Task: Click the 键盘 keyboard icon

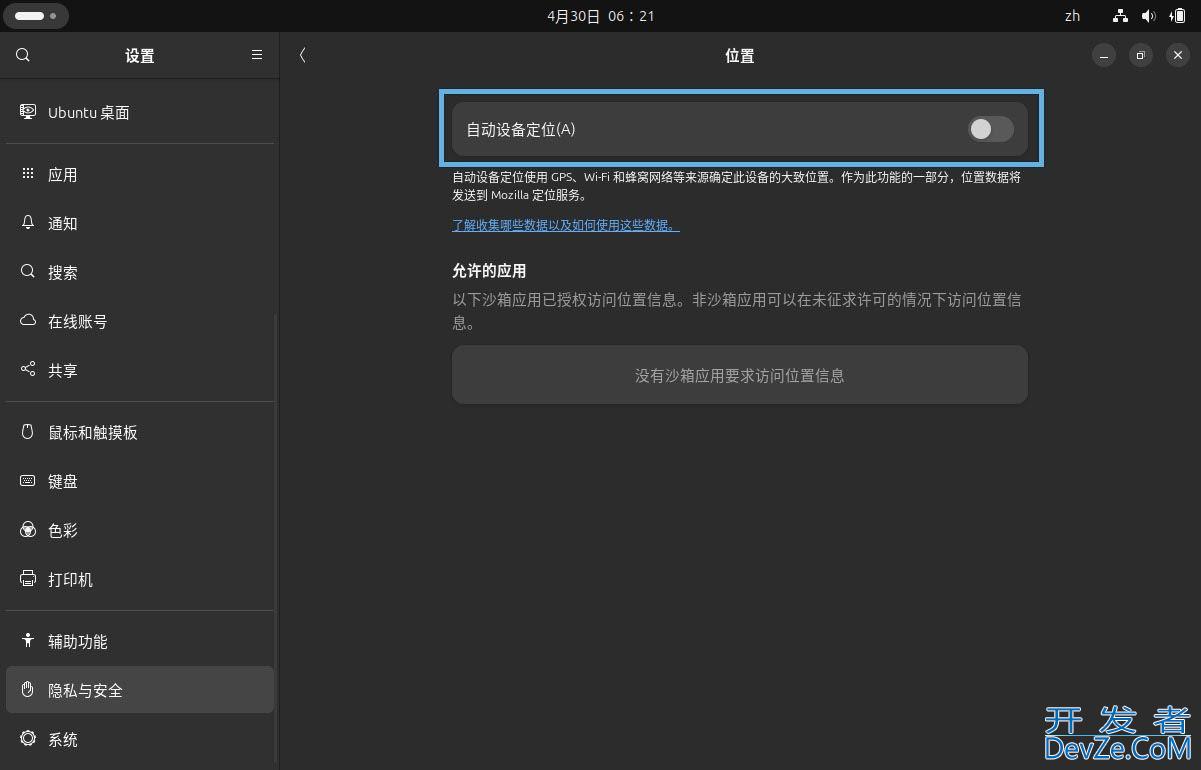Action: (x=28, y=481)
